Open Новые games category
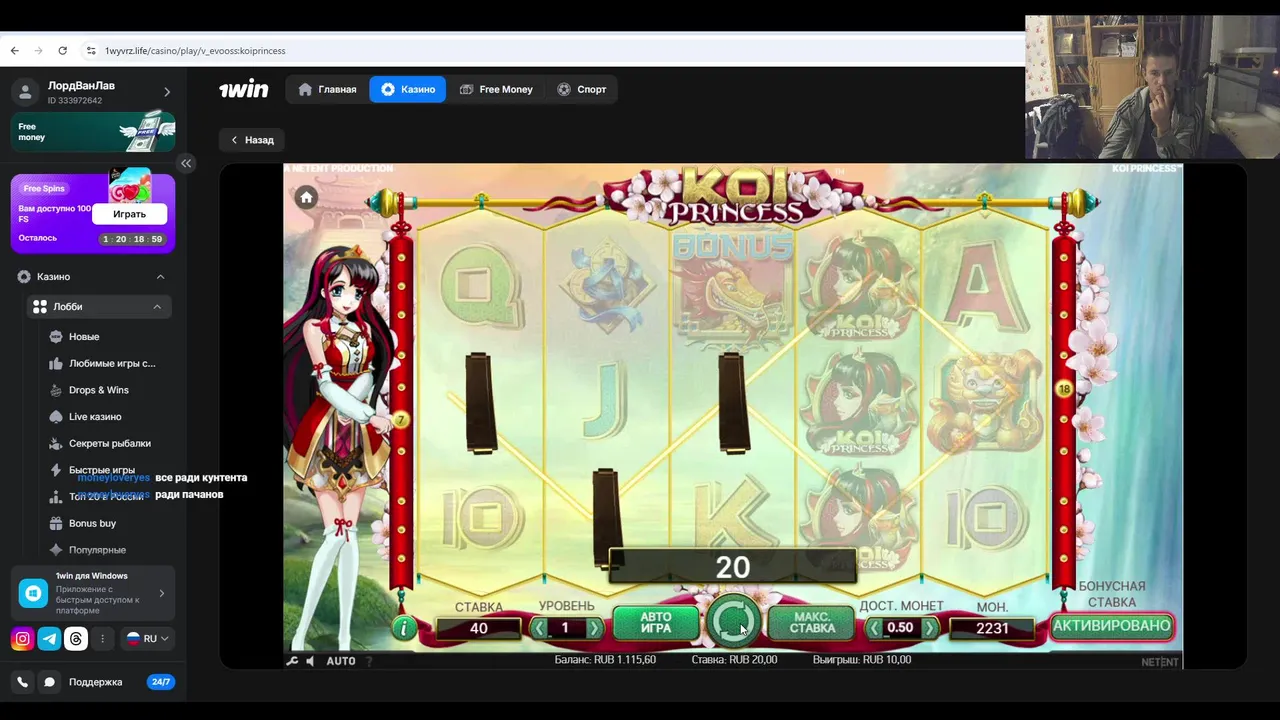Screen dimensions: 1280x720 pyautogui.click(x=84, y=337)
